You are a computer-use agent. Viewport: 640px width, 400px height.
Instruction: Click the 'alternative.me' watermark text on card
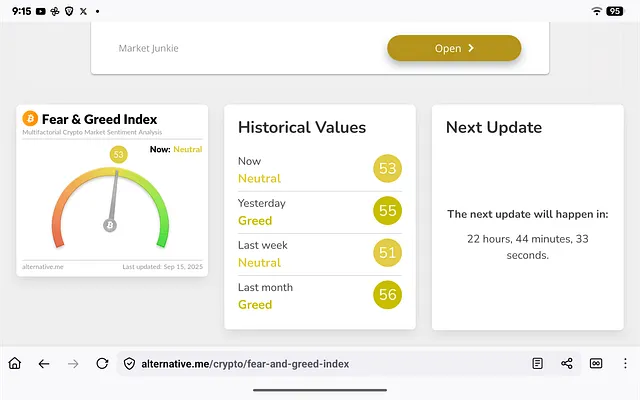click(43, 267)
